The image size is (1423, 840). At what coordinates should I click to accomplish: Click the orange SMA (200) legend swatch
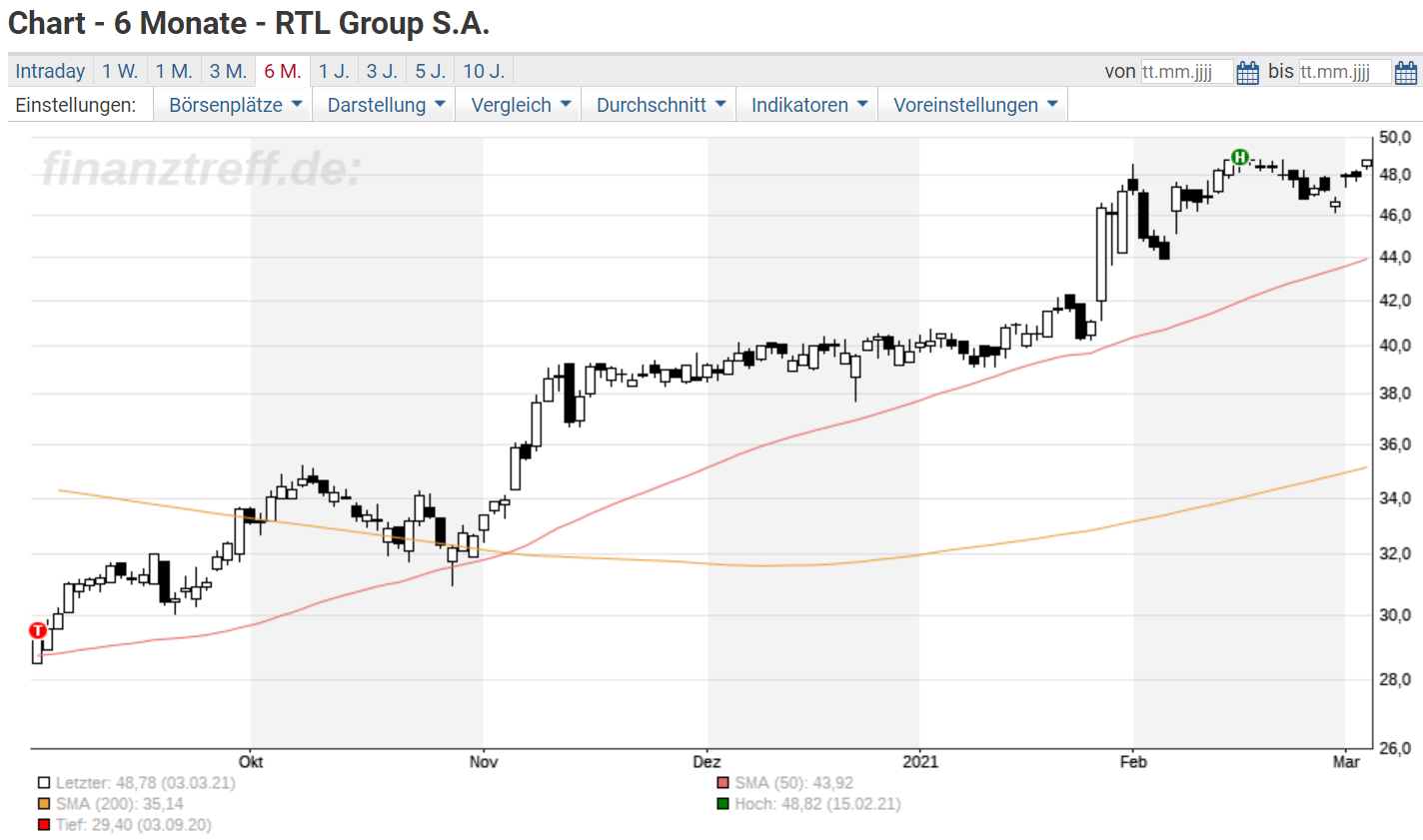(44, 804)
